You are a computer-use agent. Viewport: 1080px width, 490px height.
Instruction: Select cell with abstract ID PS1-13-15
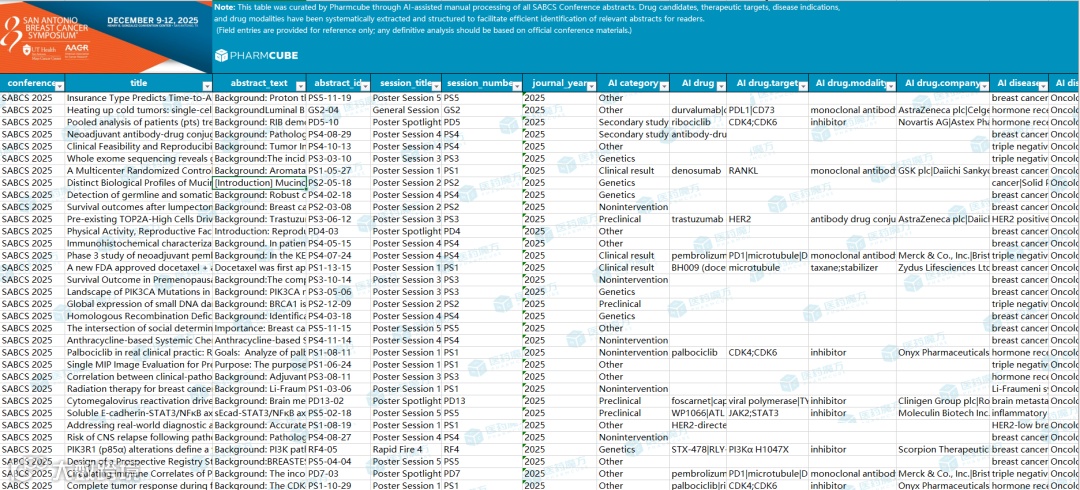tap(339, 267)
